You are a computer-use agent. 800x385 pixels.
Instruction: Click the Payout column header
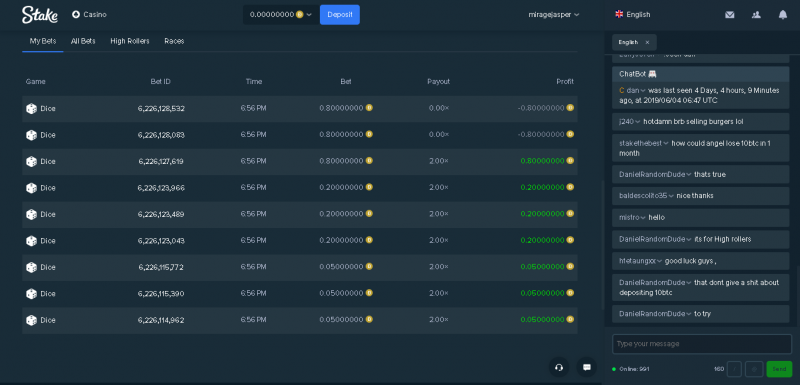click(439, 82)
